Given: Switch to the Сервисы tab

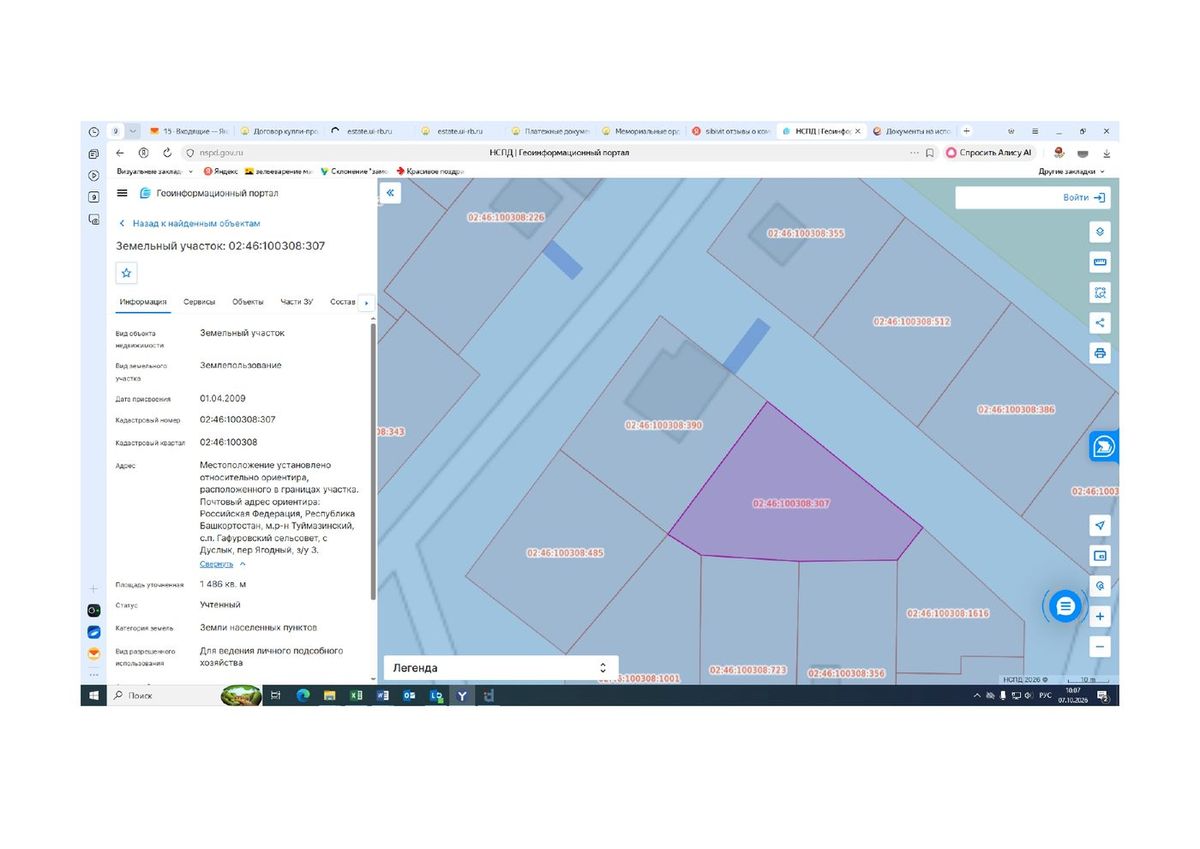Looking at the screenshot, I should click(199, 302).
